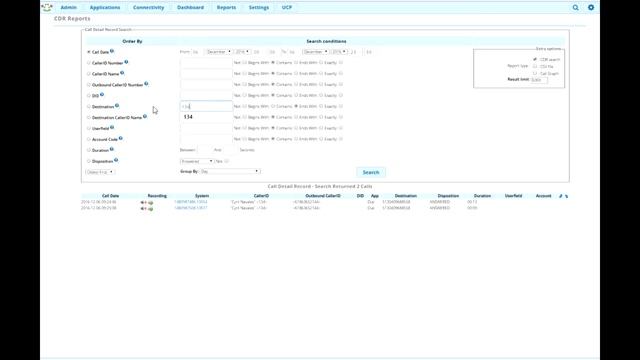
Task: Order results by Duration
Action: click(89, 150)
